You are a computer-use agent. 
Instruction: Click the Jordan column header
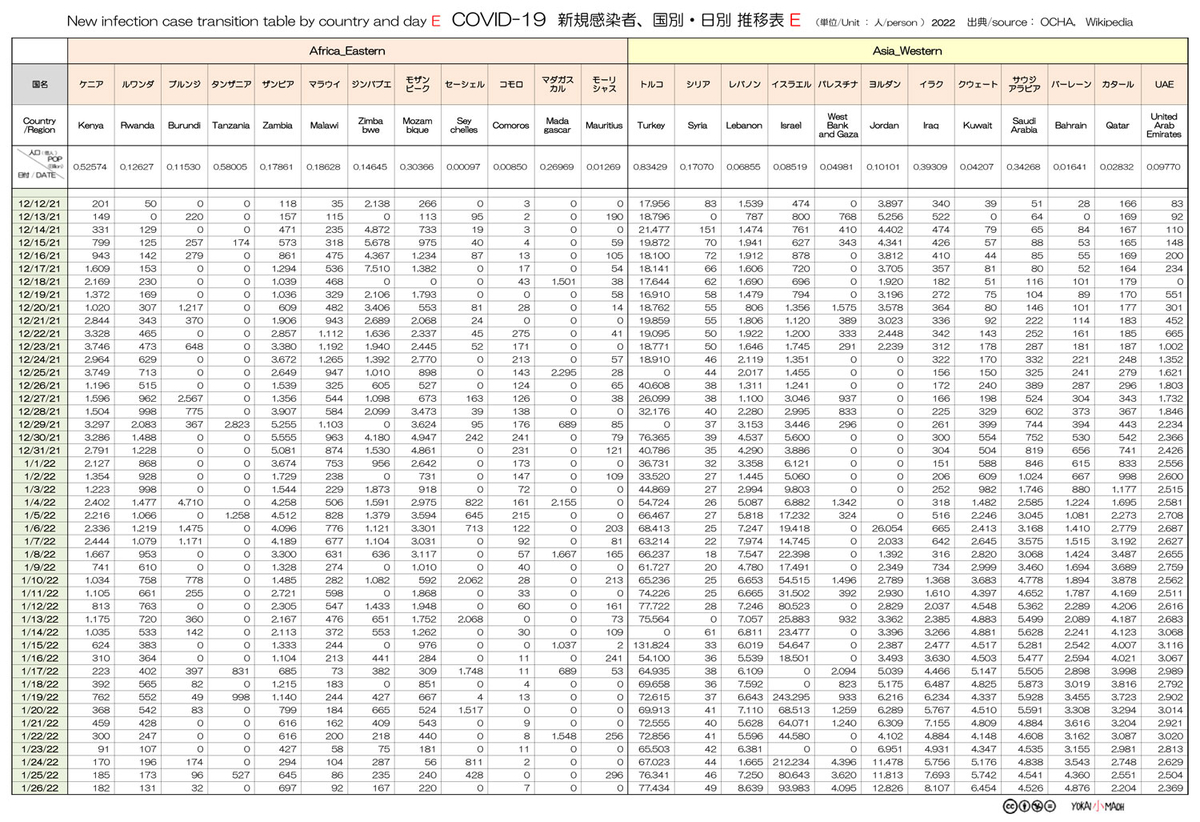(x=884, y=126)
